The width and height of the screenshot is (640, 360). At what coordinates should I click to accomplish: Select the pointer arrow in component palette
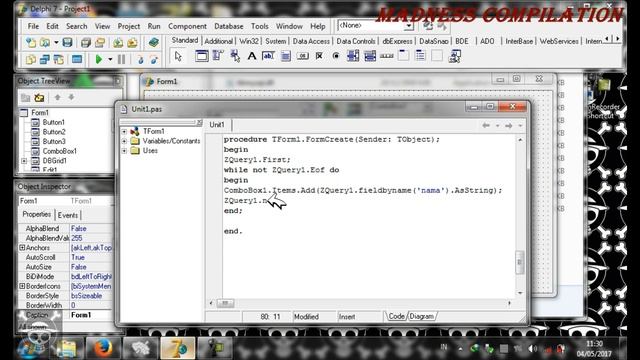click(178, 56)
